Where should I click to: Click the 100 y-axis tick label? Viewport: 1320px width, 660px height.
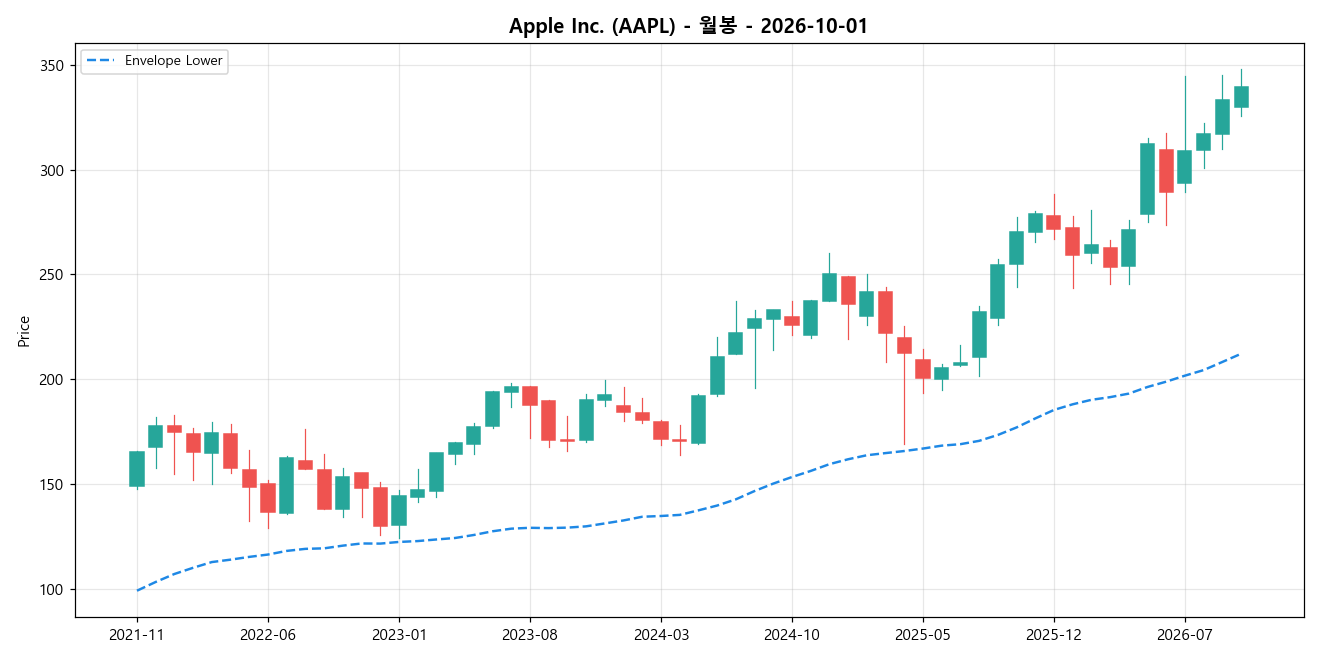53,590
